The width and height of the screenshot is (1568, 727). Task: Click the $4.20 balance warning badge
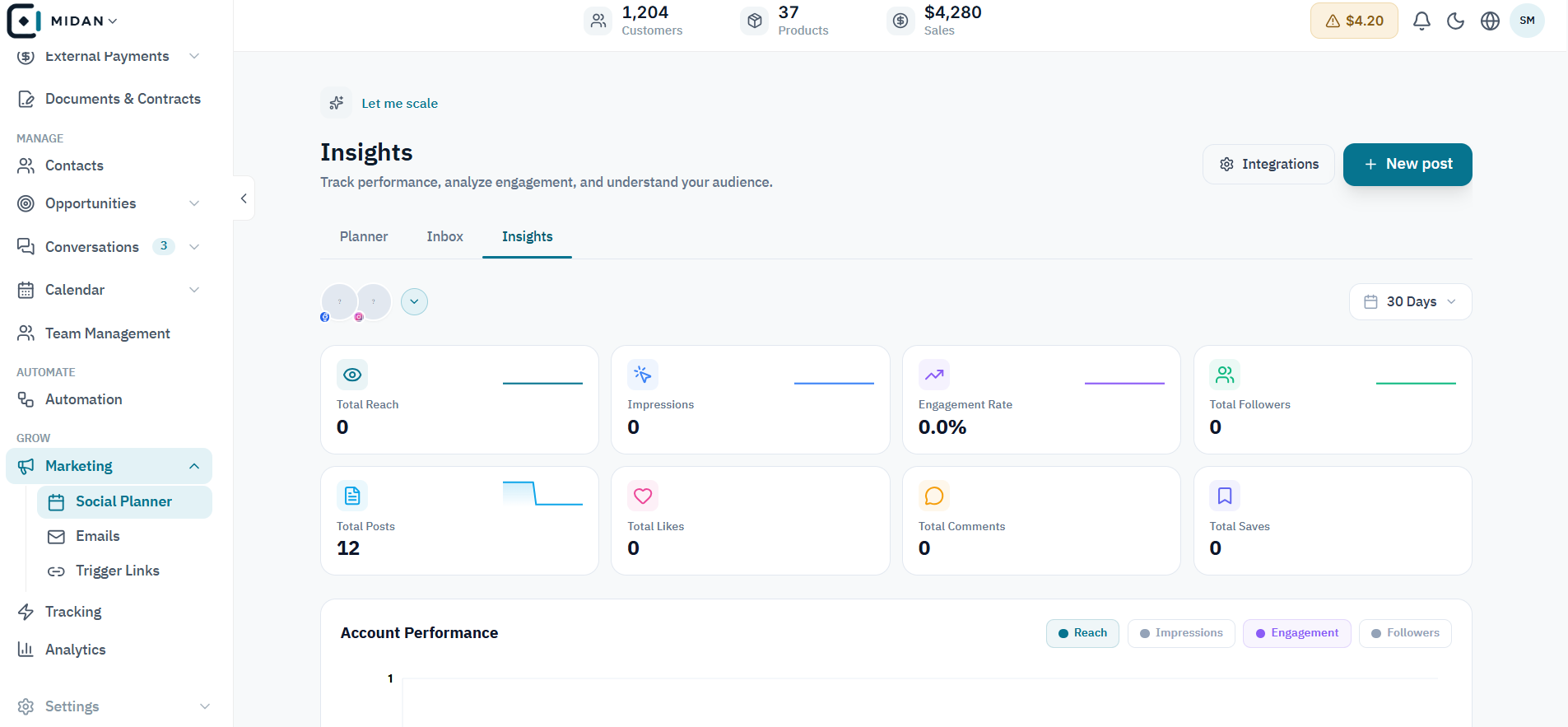point(1354,21)
